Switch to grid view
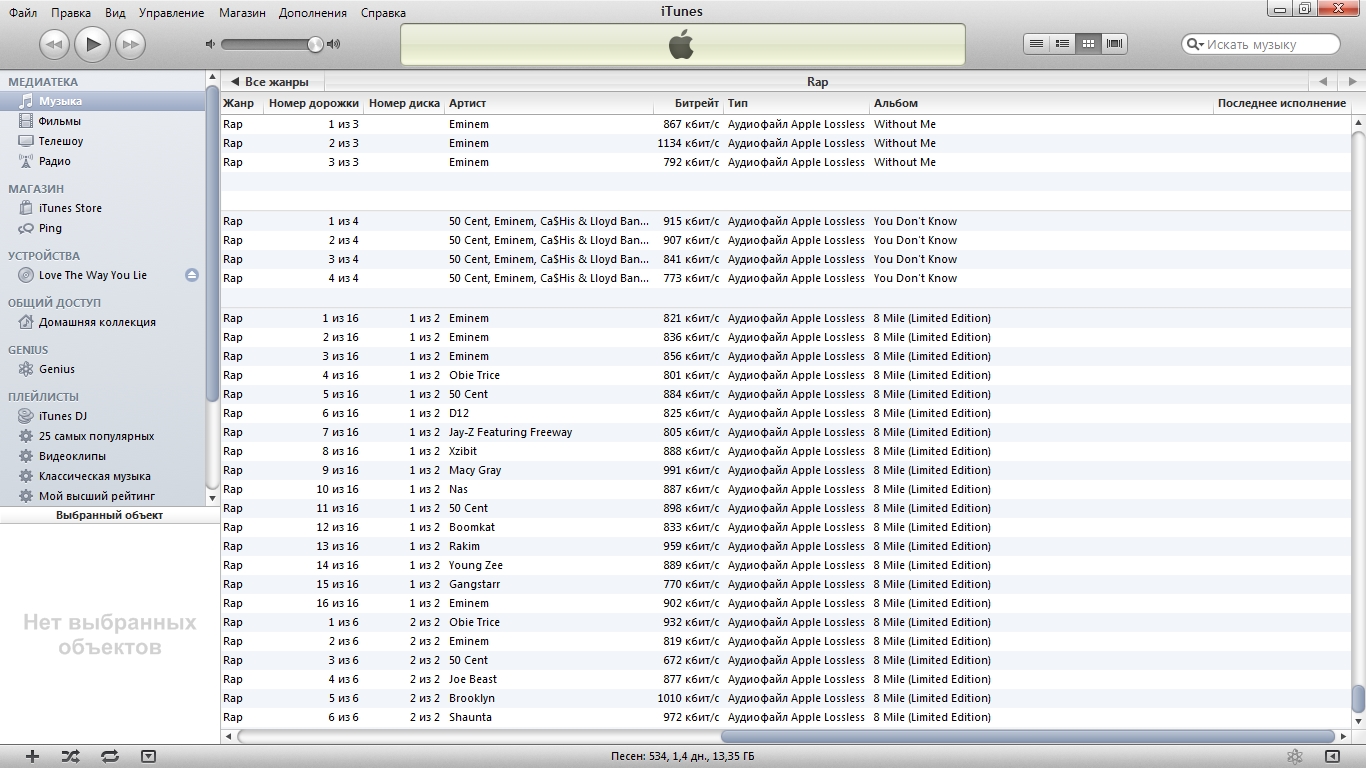Viewport: 1366px width, 768px height. pos(1089,43)
